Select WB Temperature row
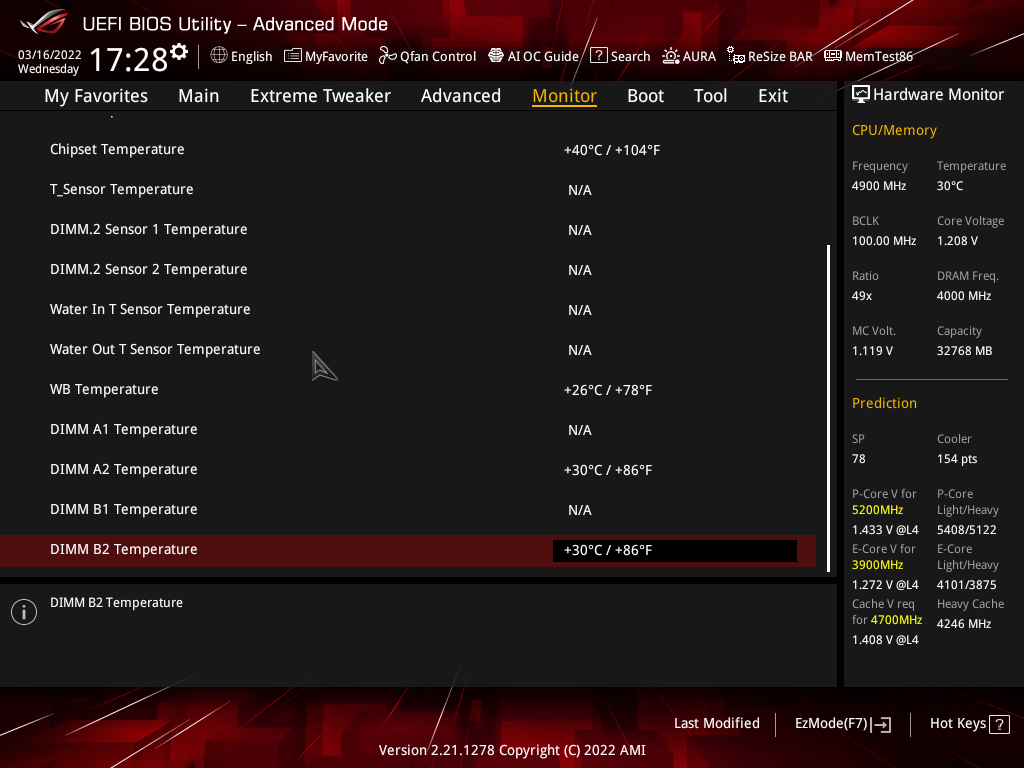Screen dimensions: 1024x768 408,389
